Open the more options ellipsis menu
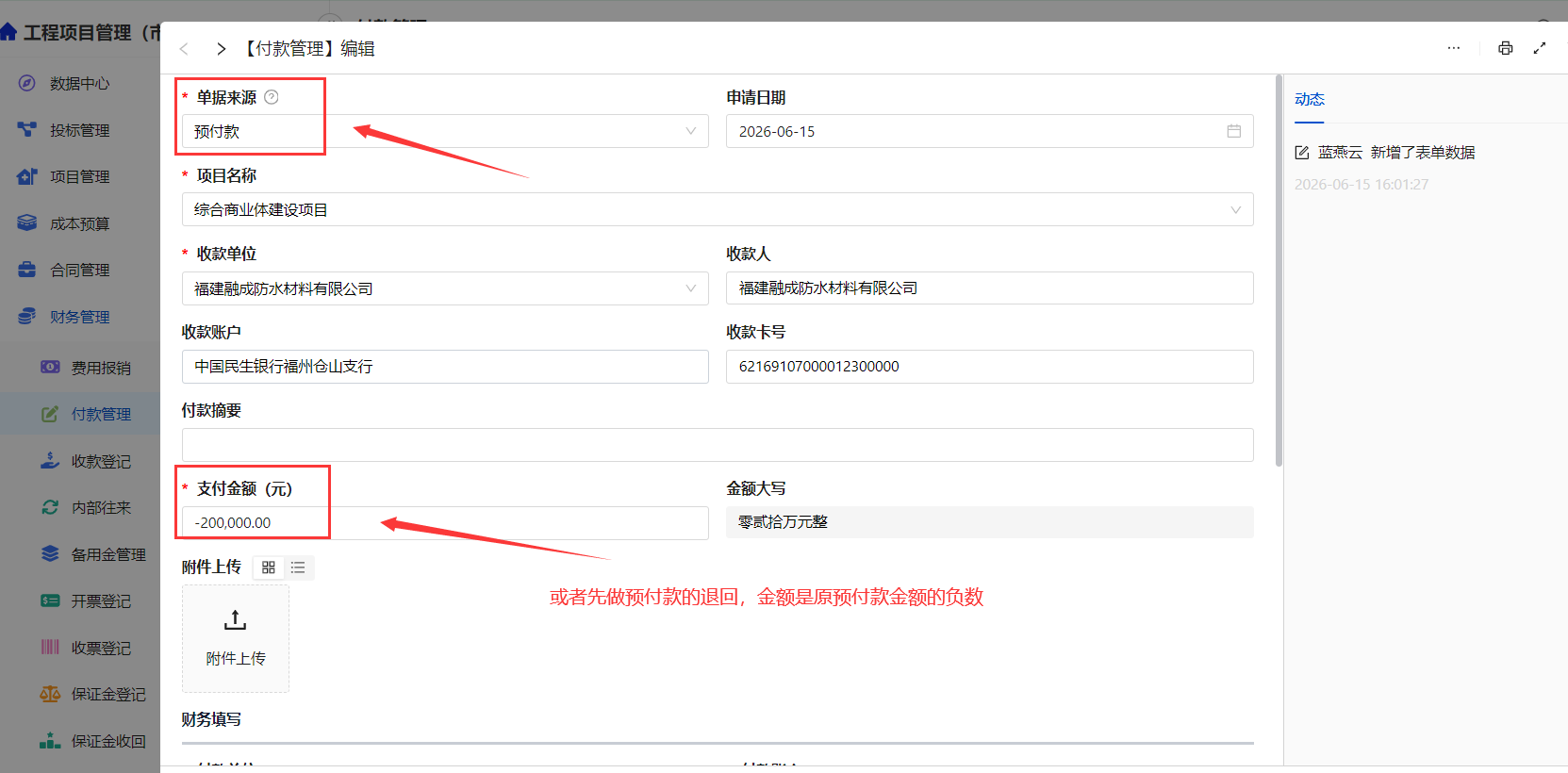Screen dimensions: 1568x773 coord(1454,48)
